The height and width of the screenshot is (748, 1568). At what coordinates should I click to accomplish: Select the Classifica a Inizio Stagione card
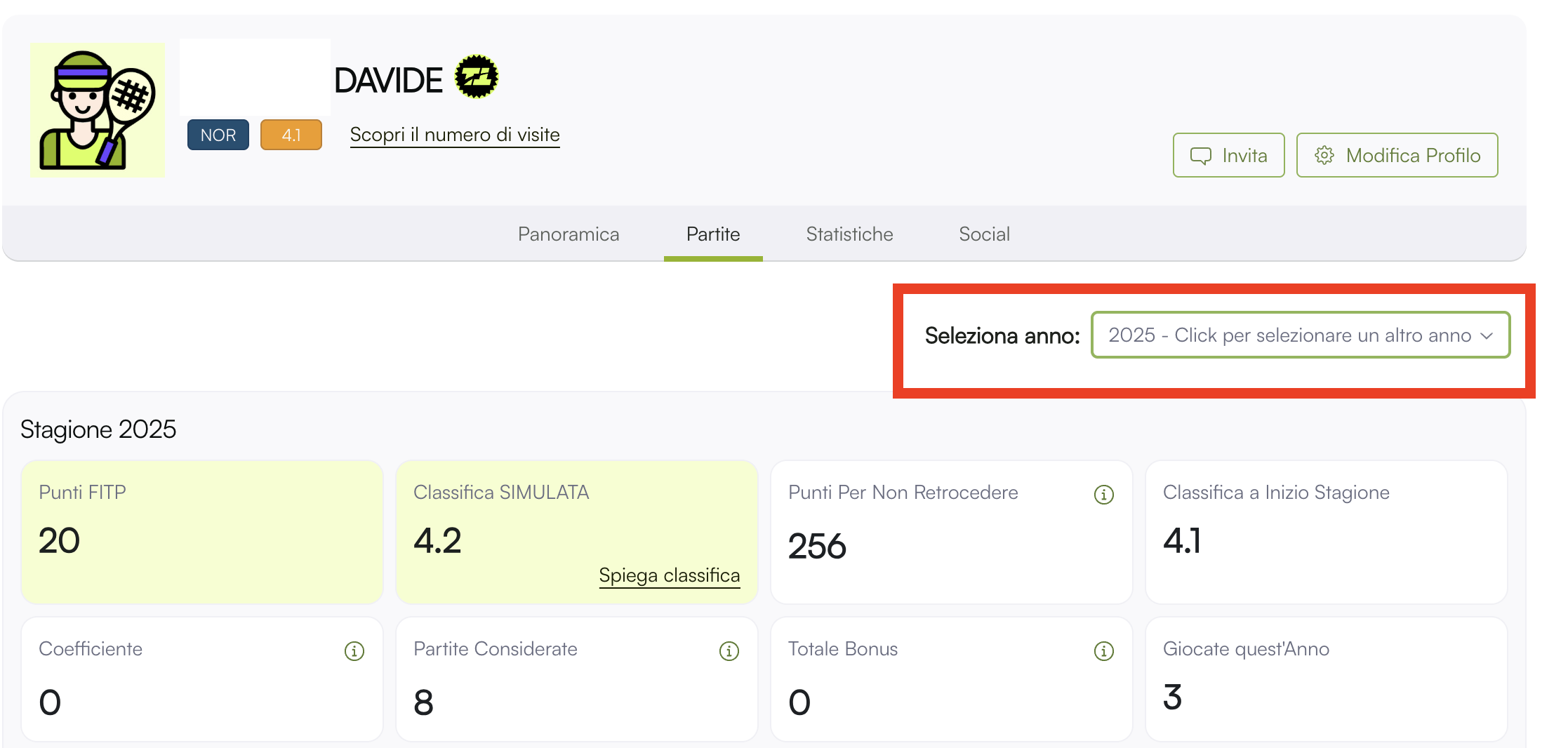click(1326, 532)
